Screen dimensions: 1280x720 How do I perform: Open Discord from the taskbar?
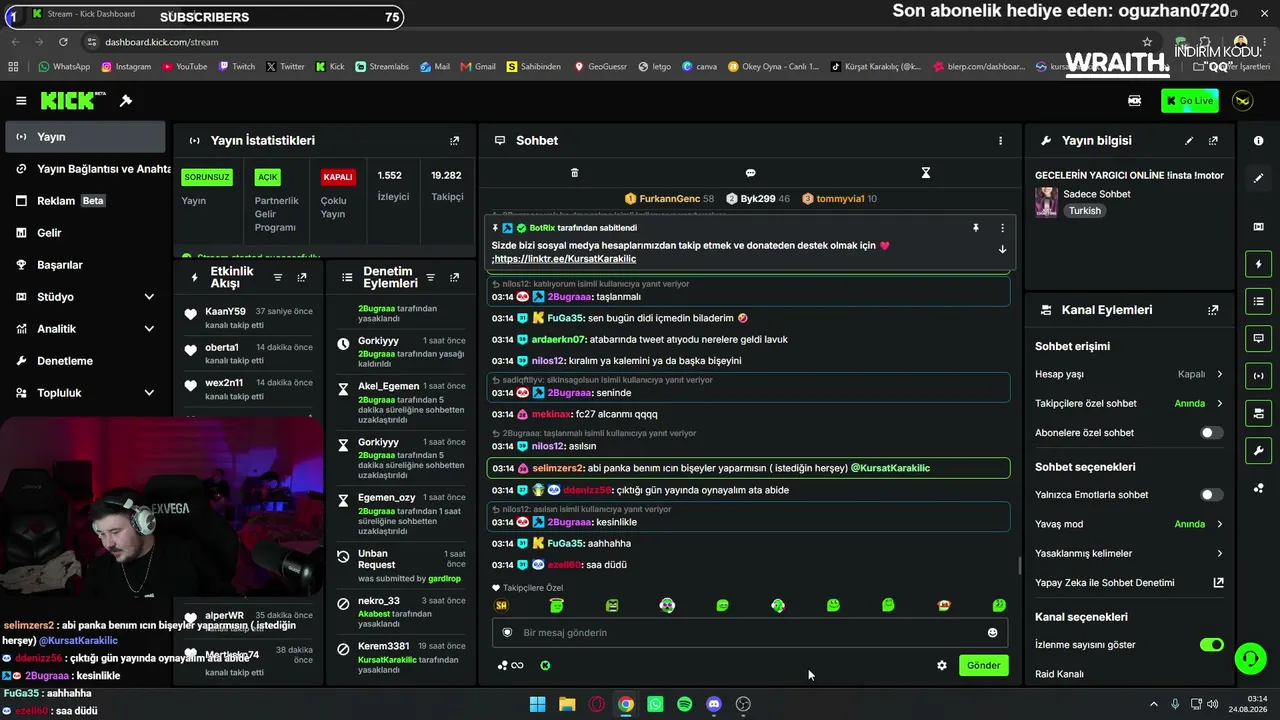click(x=714, y=704)
